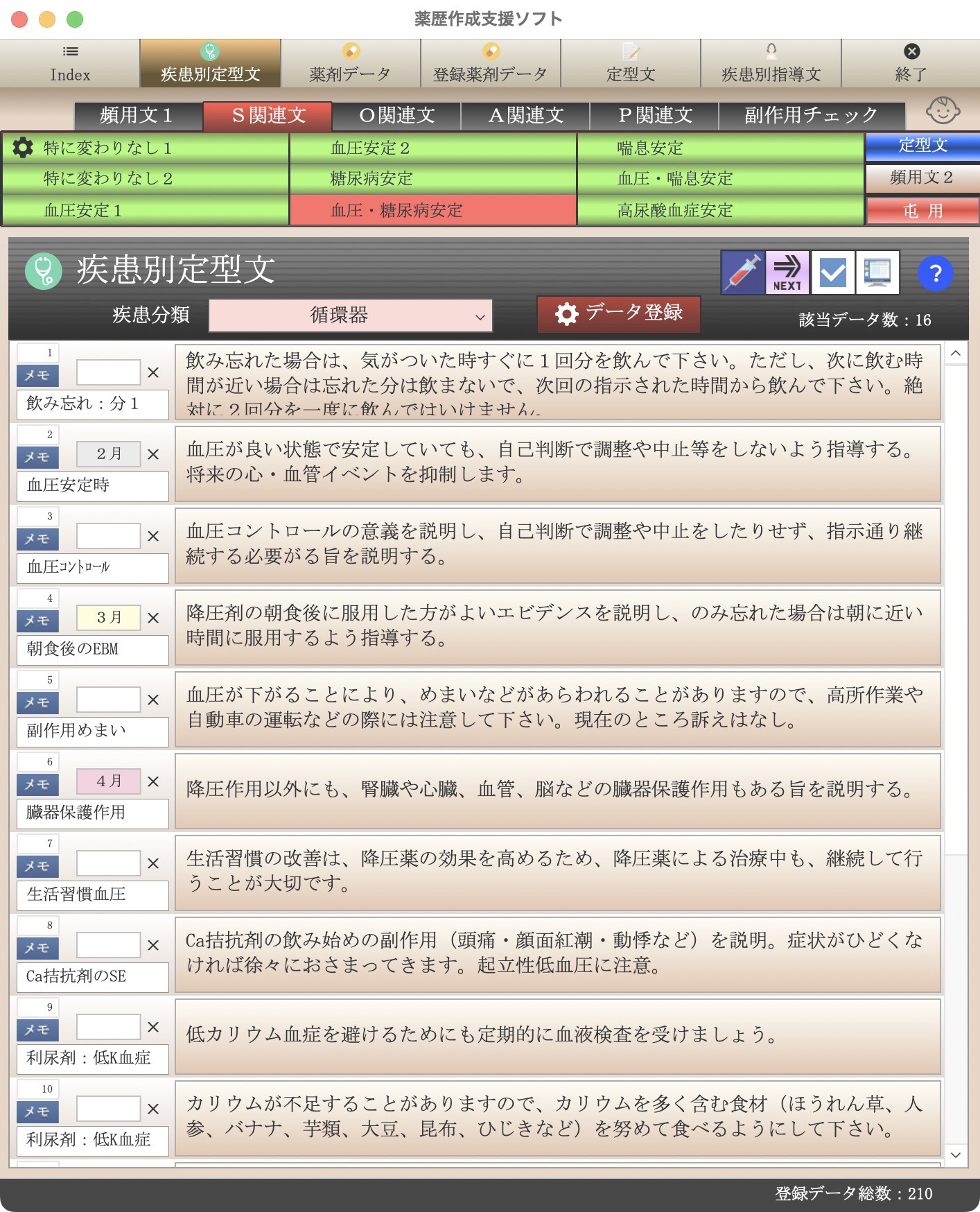Select the text starting 血圧が良い状態で安定
The width and height of the screenshot is (980, 1212).
pyautogui.click(x=558, y=463)
